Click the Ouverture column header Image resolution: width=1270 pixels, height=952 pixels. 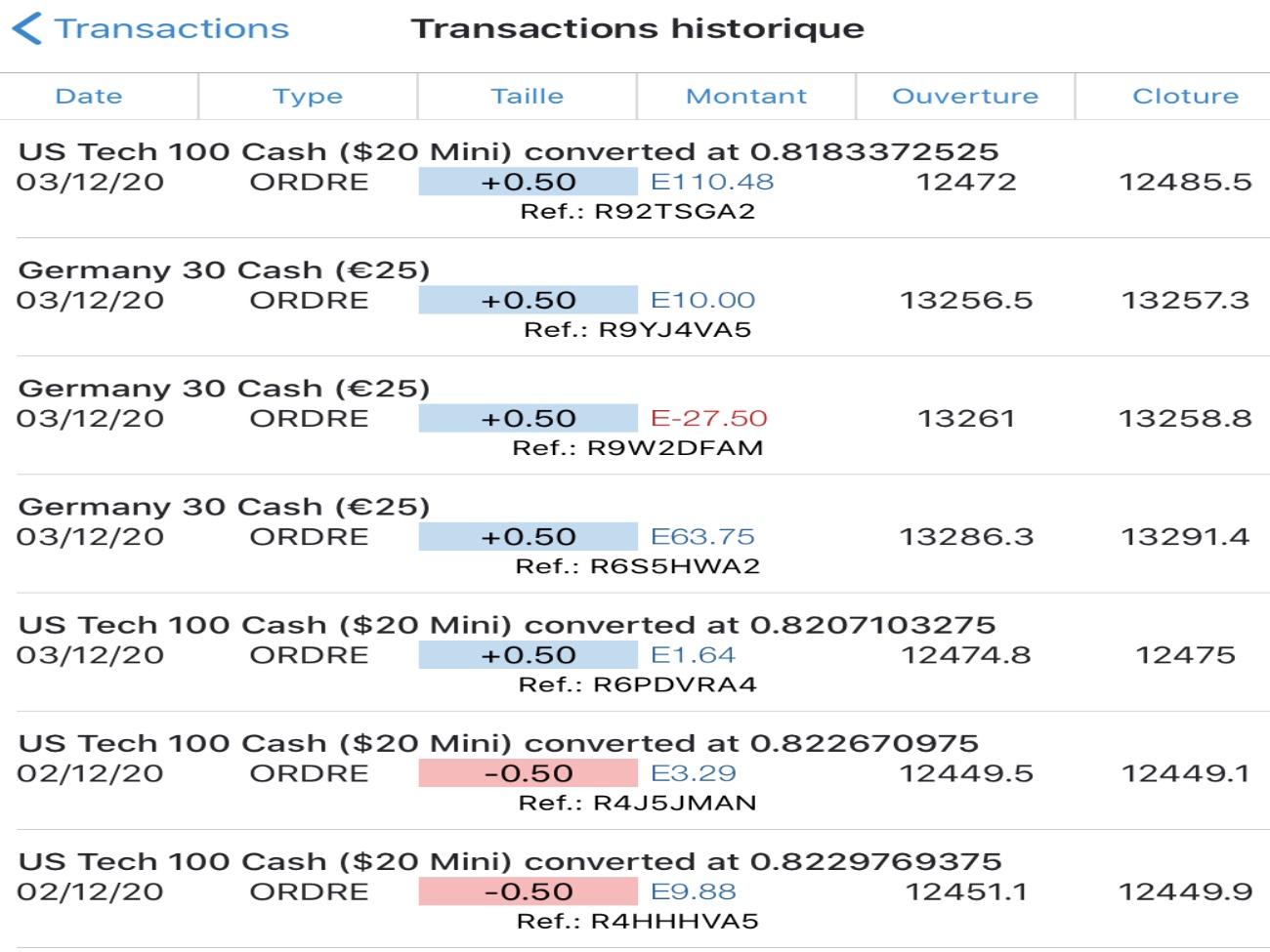(965, 97)
